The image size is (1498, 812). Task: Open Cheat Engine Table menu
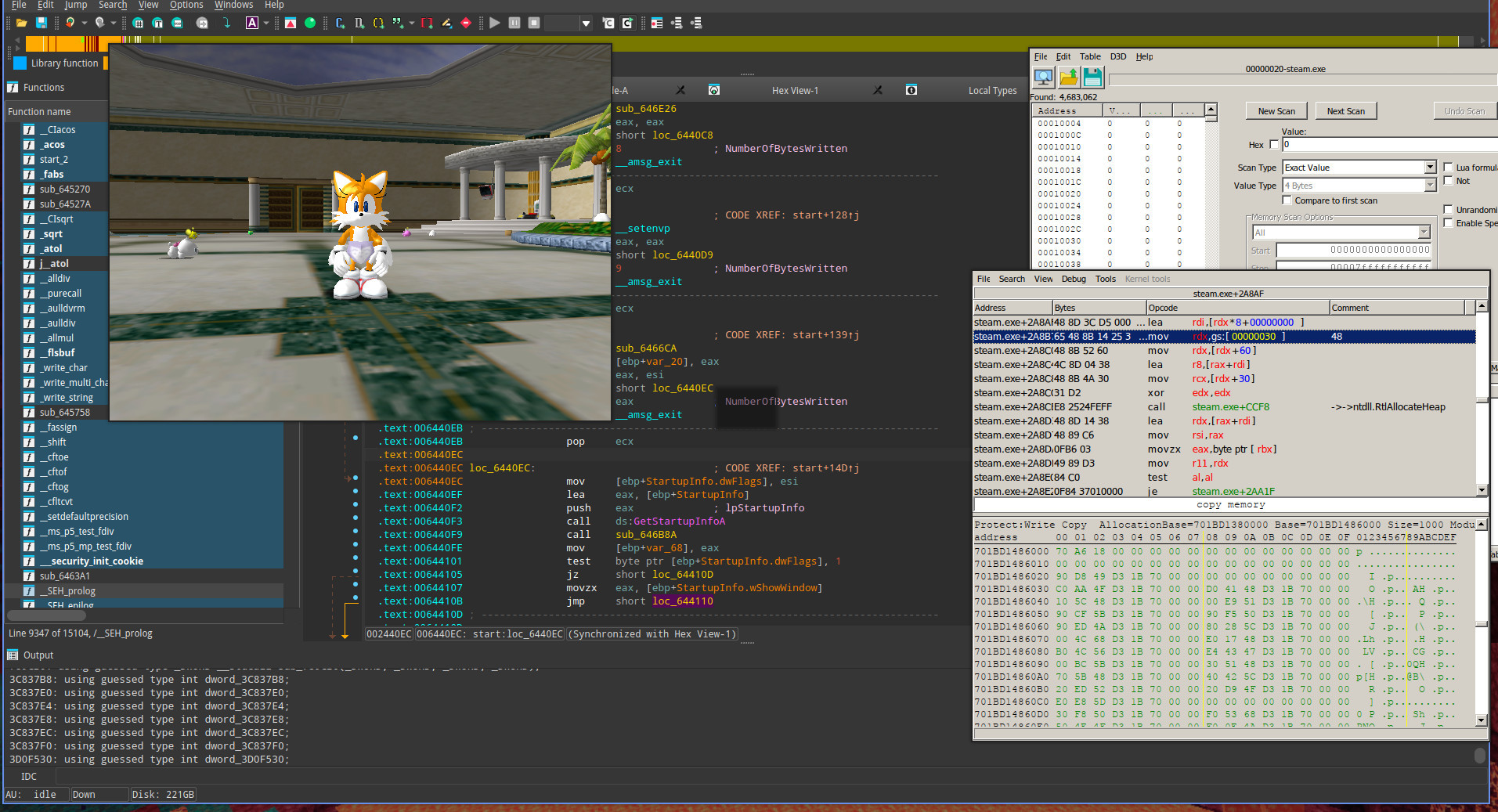(1090, 56)
